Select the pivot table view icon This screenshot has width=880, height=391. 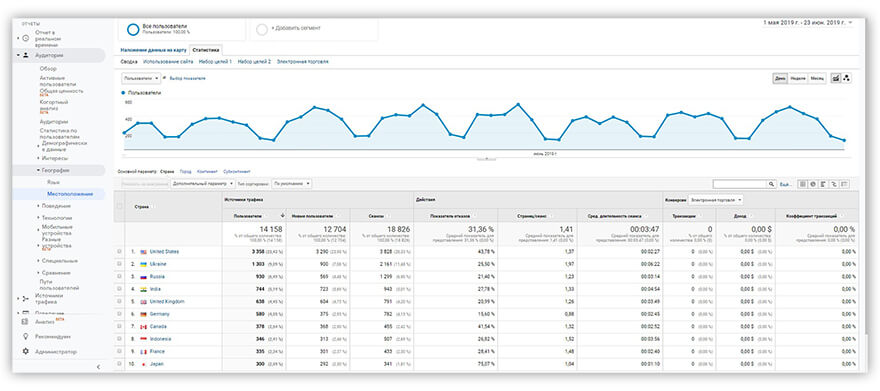845,184
